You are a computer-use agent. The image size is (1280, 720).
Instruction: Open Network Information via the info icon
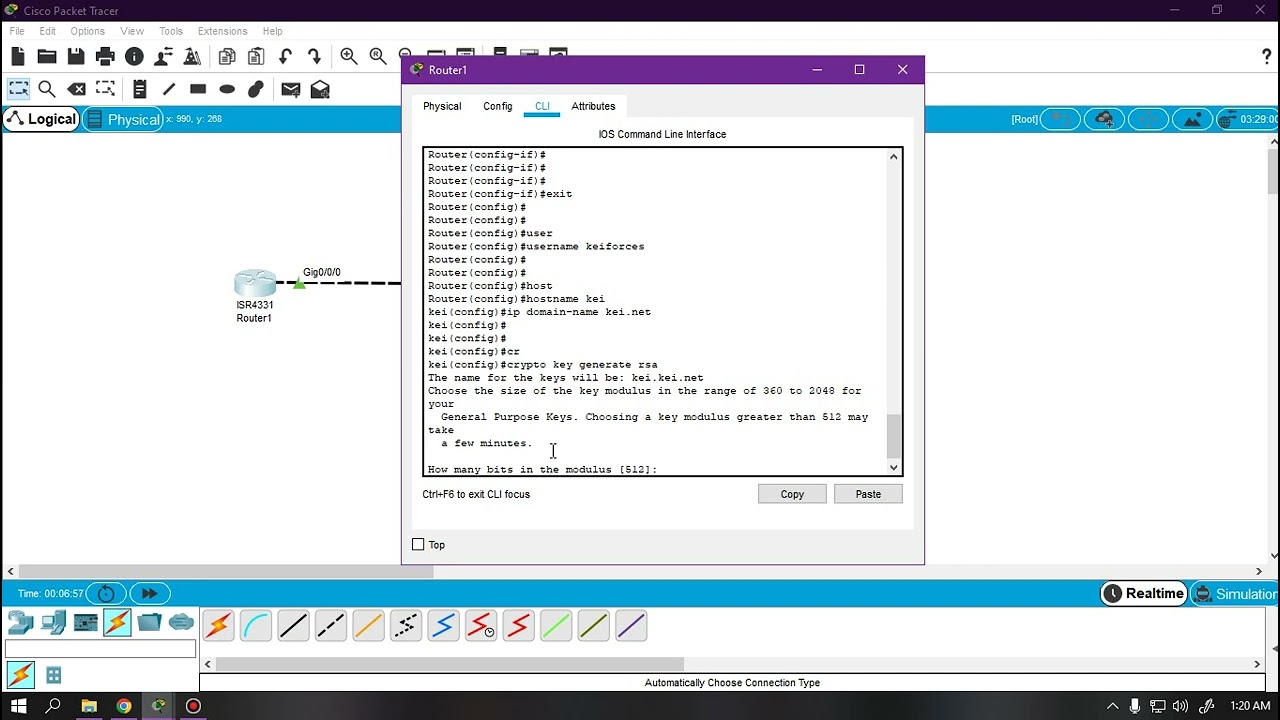coord(134,57)
